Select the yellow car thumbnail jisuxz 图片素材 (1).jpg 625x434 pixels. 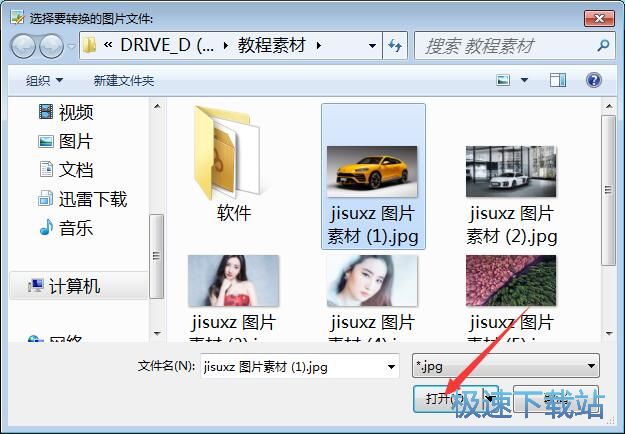click(x=373, y=172)
